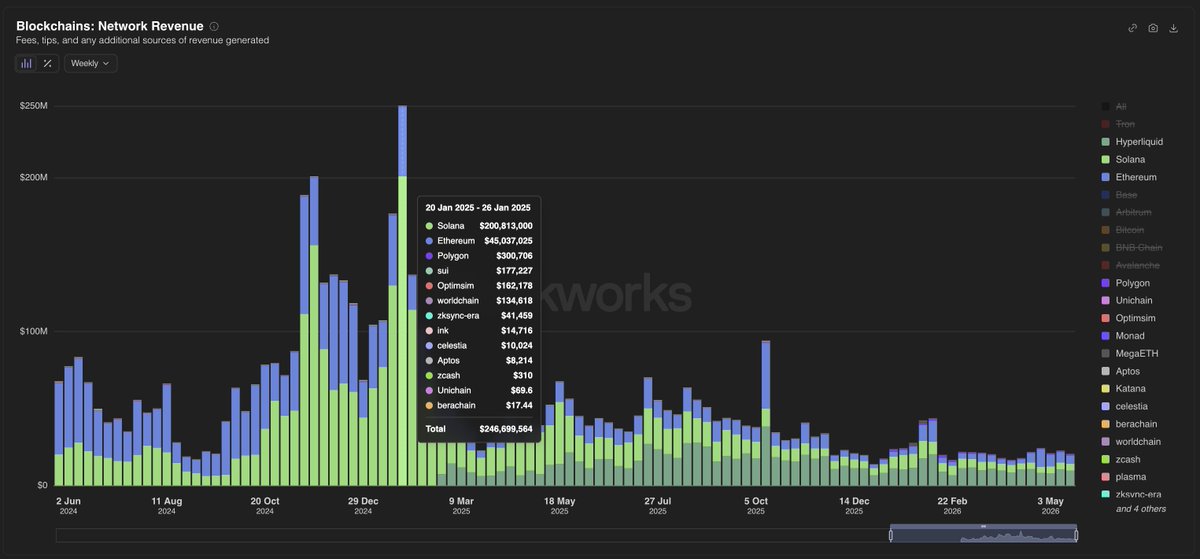Click the '$250M' y-axis label

click(34, 106)
